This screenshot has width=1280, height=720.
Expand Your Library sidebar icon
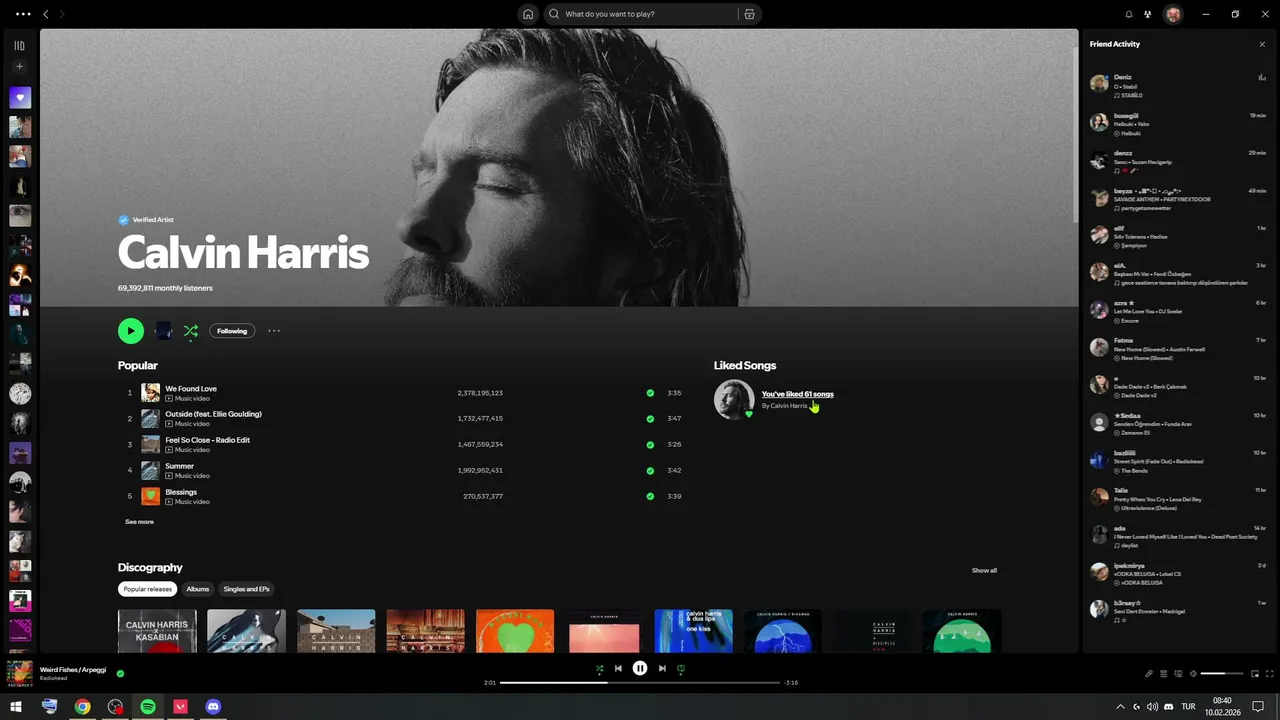point(19,45)
